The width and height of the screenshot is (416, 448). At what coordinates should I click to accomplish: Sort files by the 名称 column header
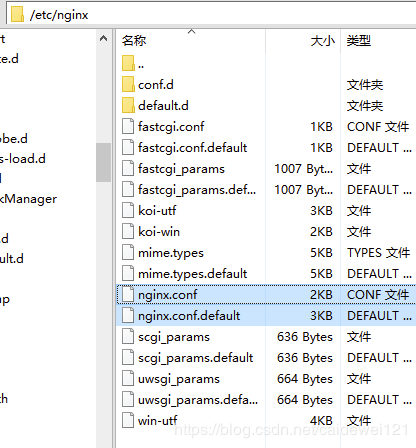point(191,41)
